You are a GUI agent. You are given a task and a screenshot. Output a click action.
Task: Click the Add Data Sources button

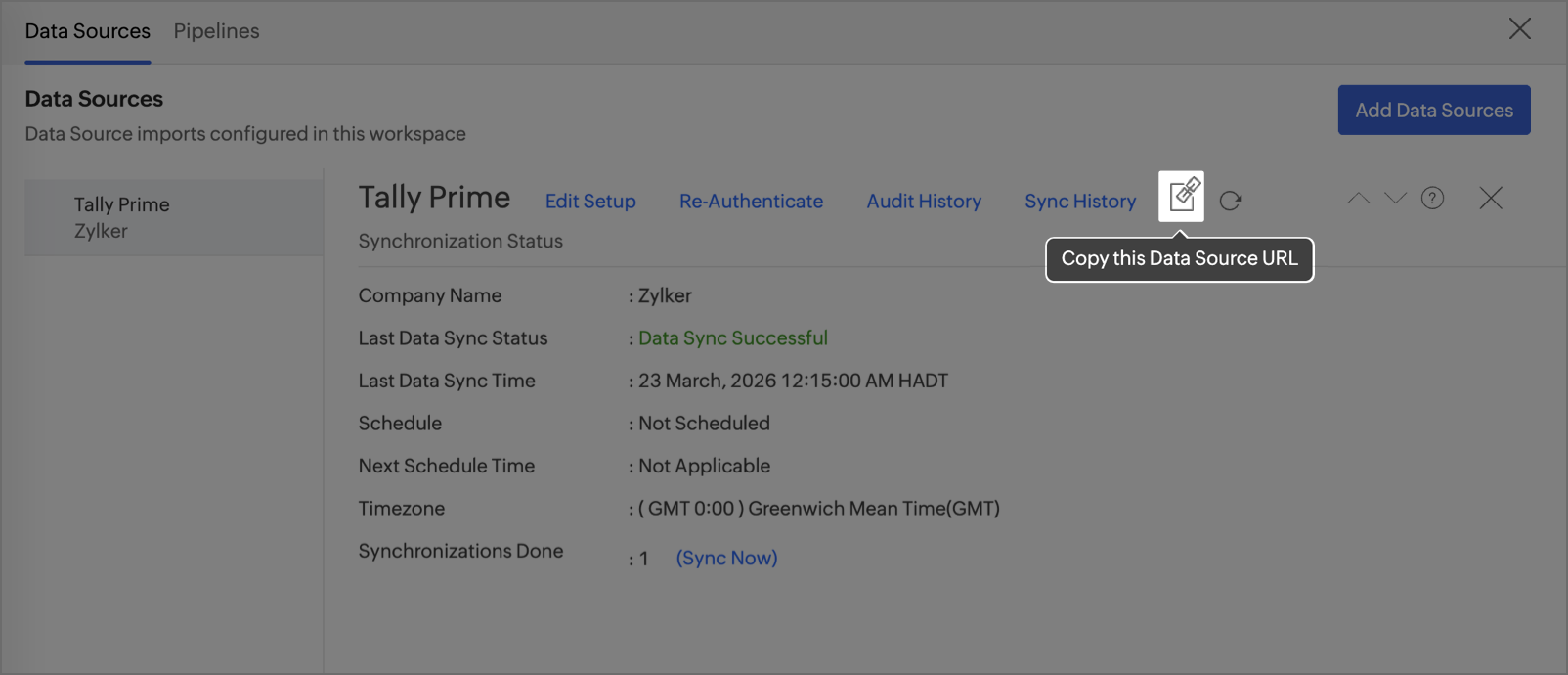pyautogui.click(x=1433, y=111)
